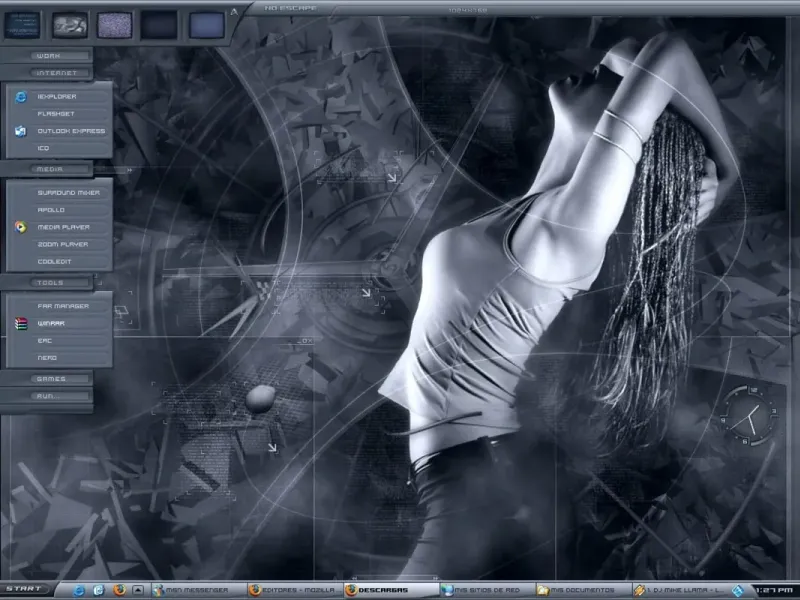
Task: Collapse the Media menu section
Action: pos(50,169)
